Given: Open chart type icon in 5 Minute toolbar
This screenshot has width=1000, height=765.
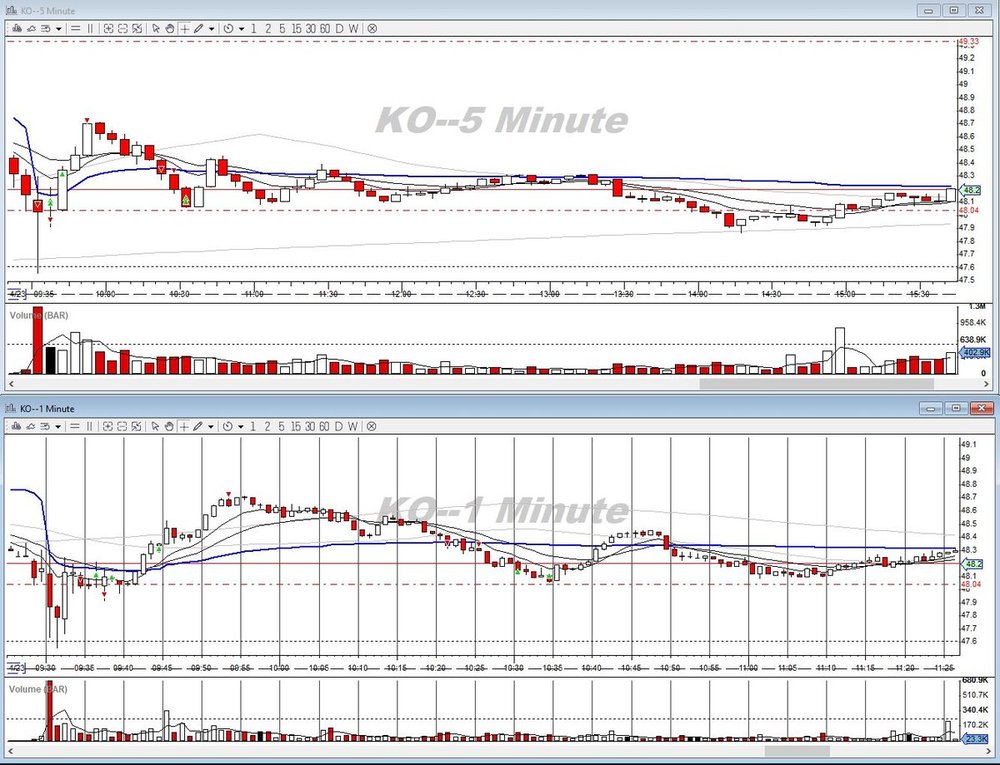Looking at the screenshot, I should pos(17,29).
